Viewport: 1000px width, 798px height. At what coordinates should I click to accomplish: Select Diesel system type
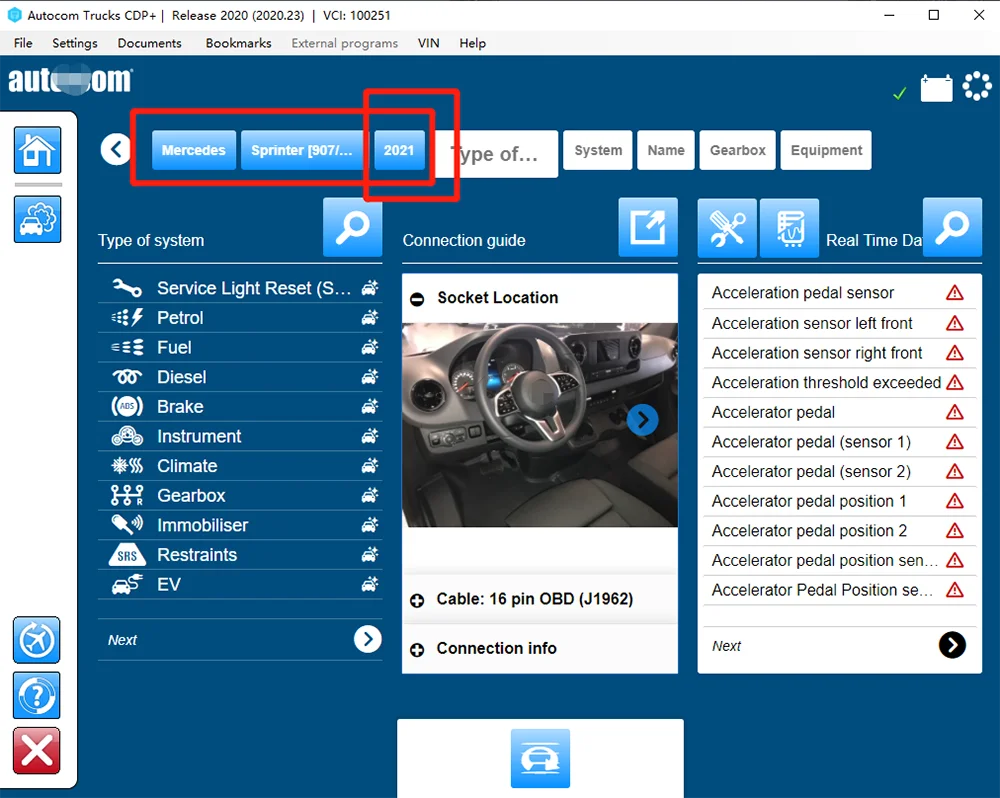240,377
